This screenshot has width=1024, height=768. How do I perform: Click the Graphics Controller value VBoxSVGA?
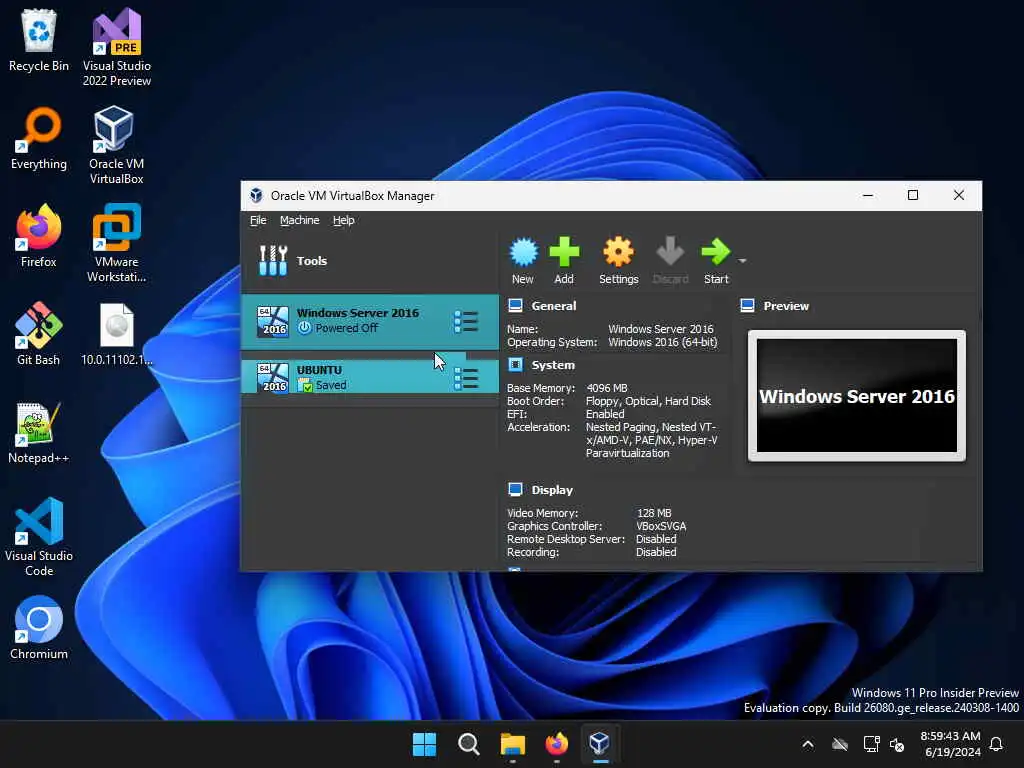point(661,526)
